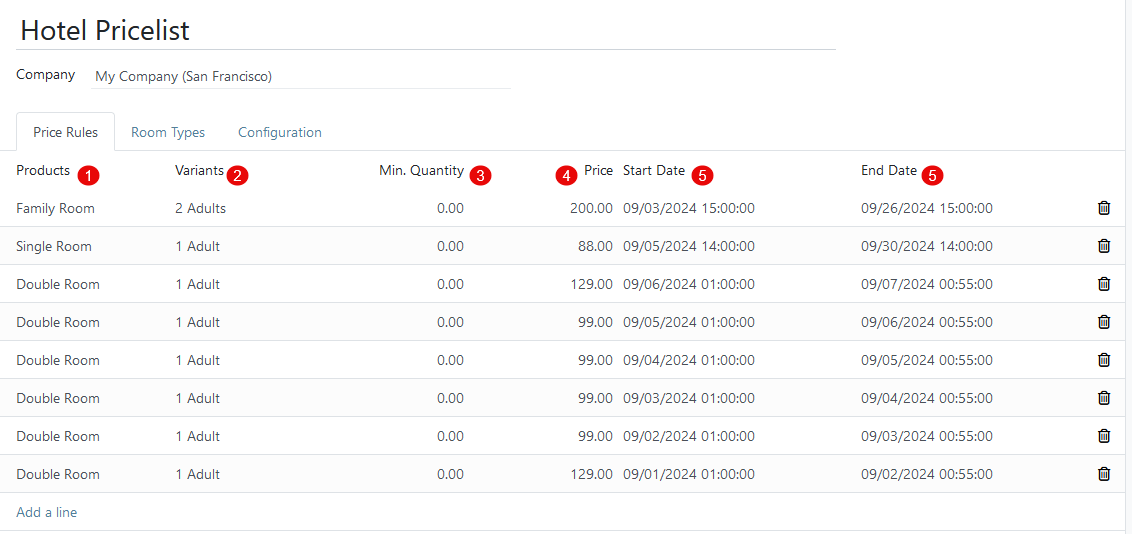Open the Company dropdown field

(300, 76)
